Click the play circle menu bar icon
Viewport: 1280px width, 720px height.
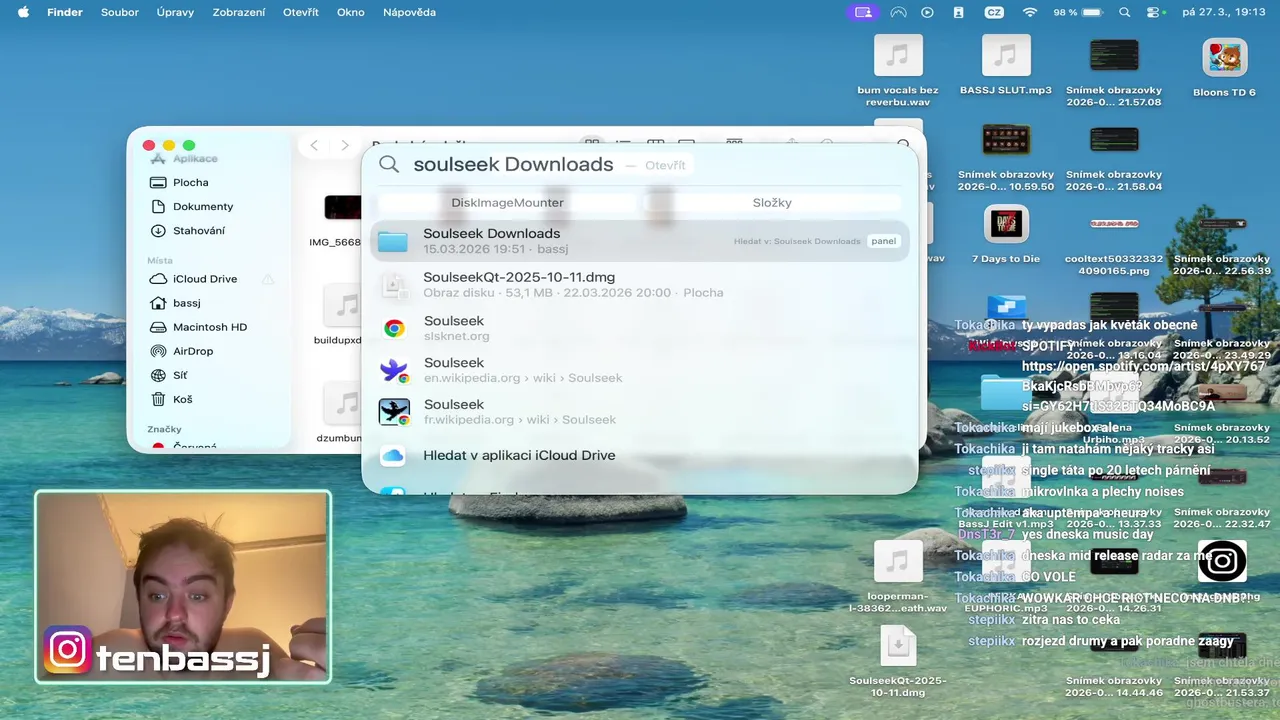(x=928, y=12)
